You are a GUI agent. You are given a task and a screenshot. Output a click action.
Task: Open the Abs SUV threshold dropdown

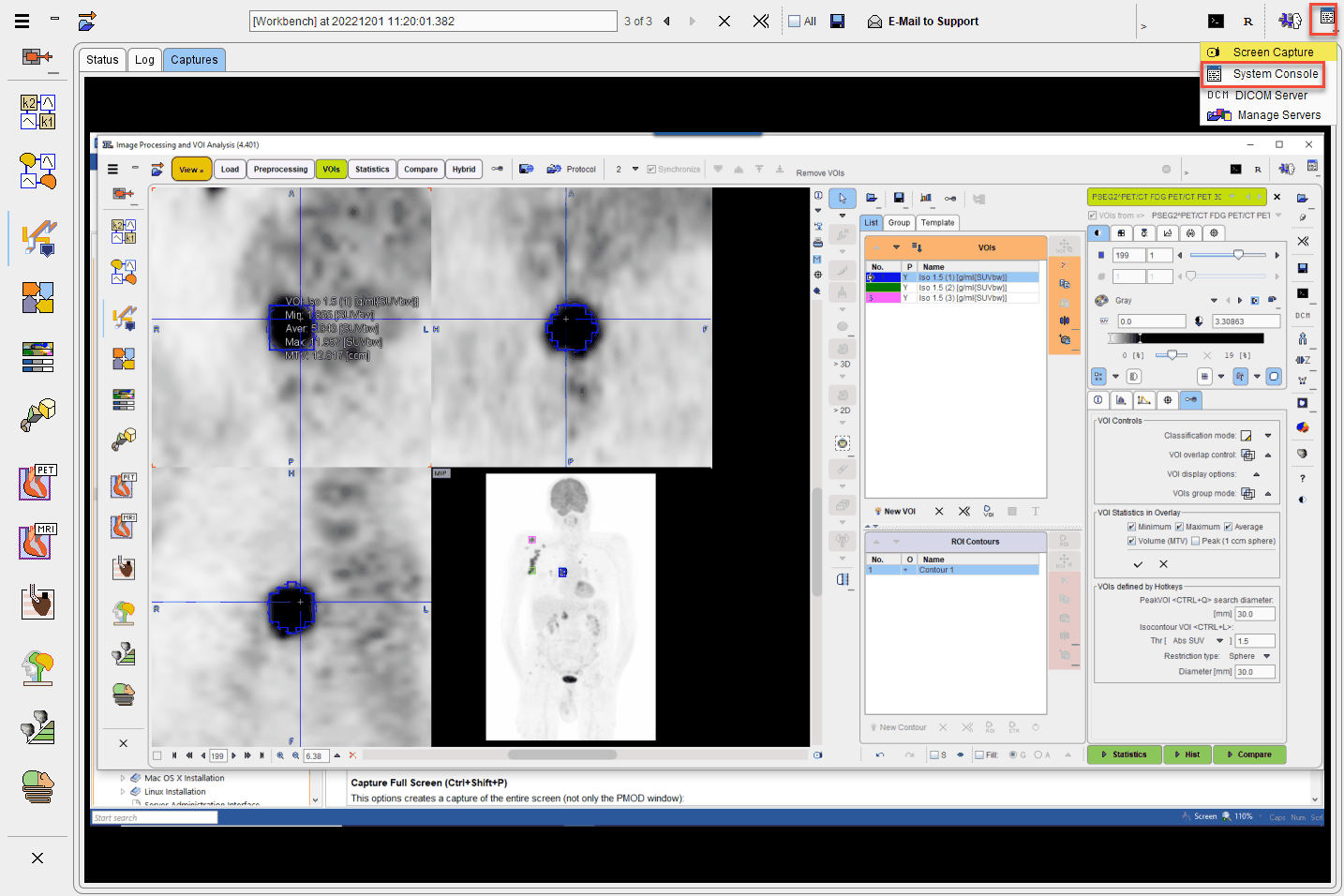(x=1220, y=641)
